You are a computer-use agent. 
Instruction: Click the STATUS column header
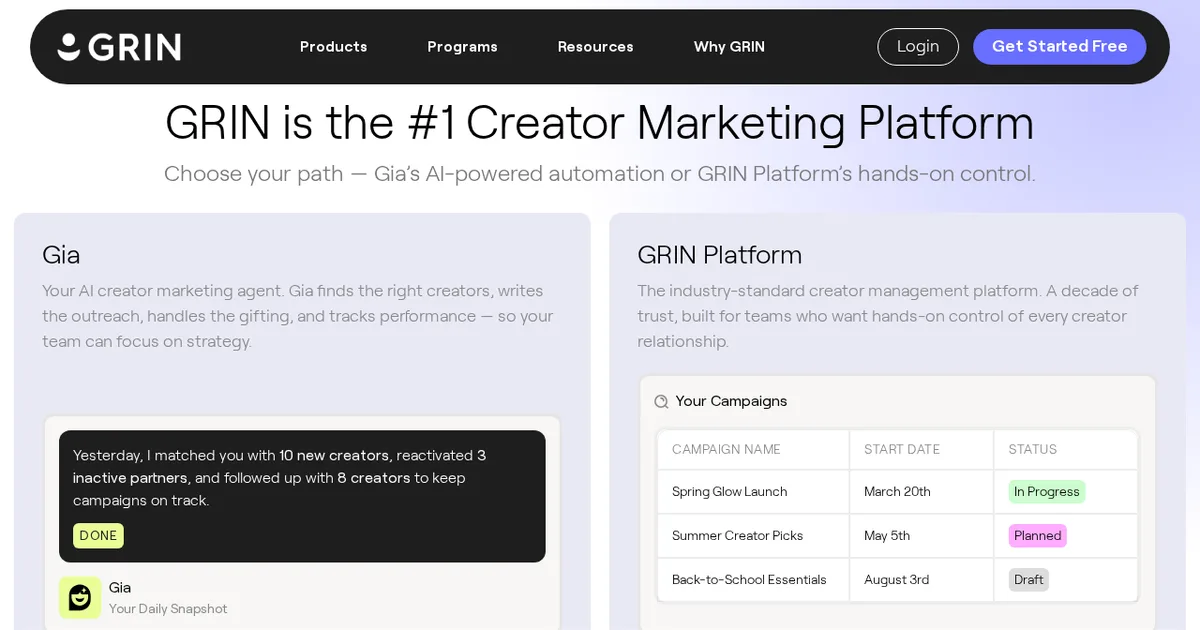[x=1032, y=450]
